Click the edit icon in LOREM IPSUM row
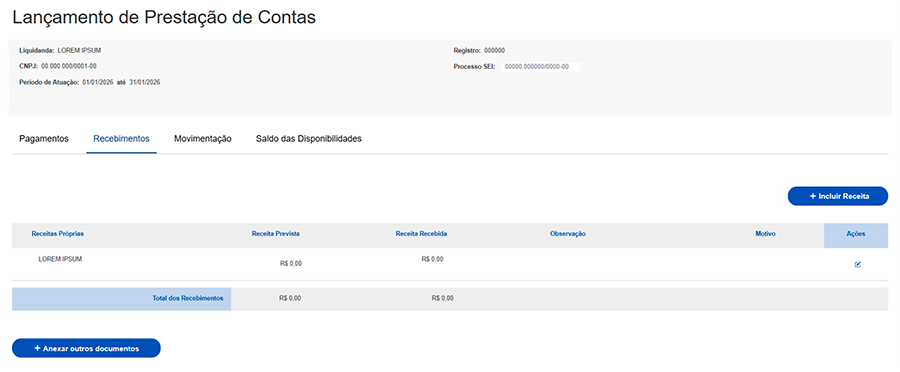 click(858, 265)
